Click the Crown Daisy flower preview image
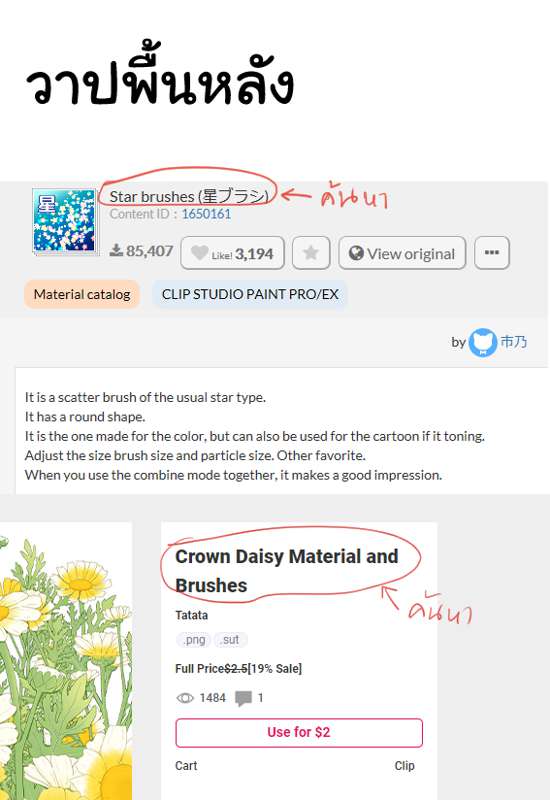This screenshot has height=800, width=550. (66, 661)
